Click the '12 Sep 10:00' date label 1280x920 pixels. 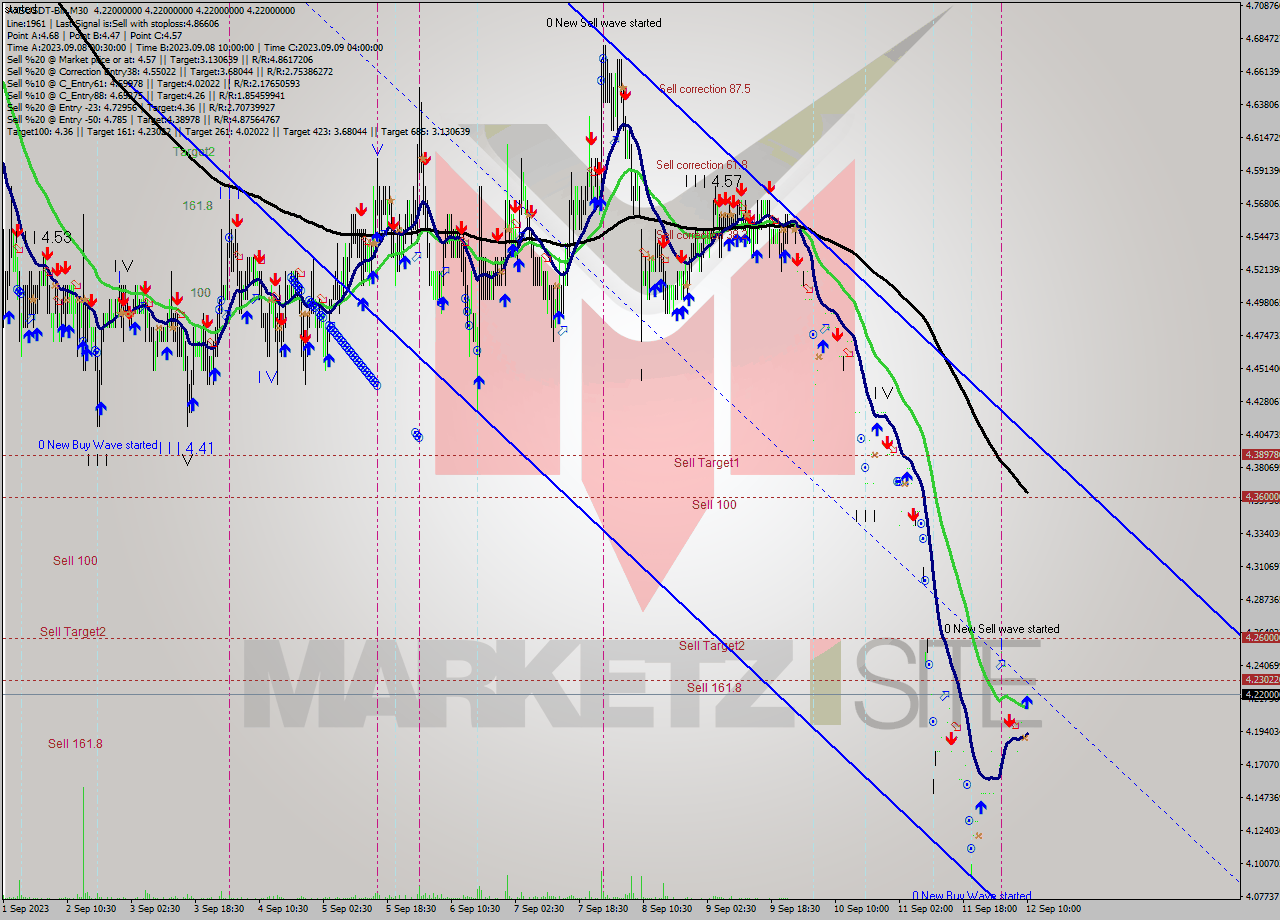click(x=1053, y=909)
